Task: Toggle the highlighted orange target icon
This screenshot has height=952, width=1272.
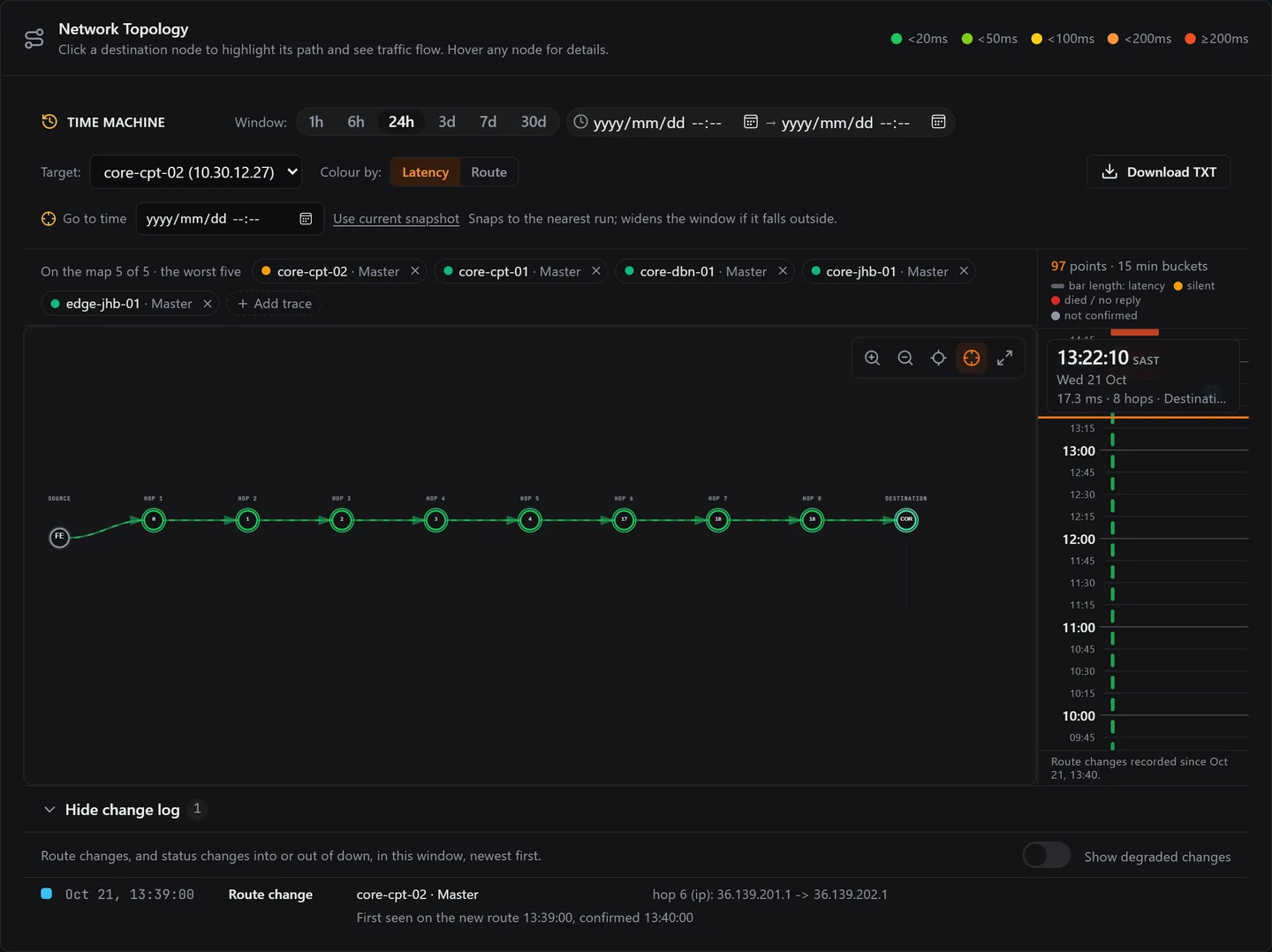Action: pos(972,358)
